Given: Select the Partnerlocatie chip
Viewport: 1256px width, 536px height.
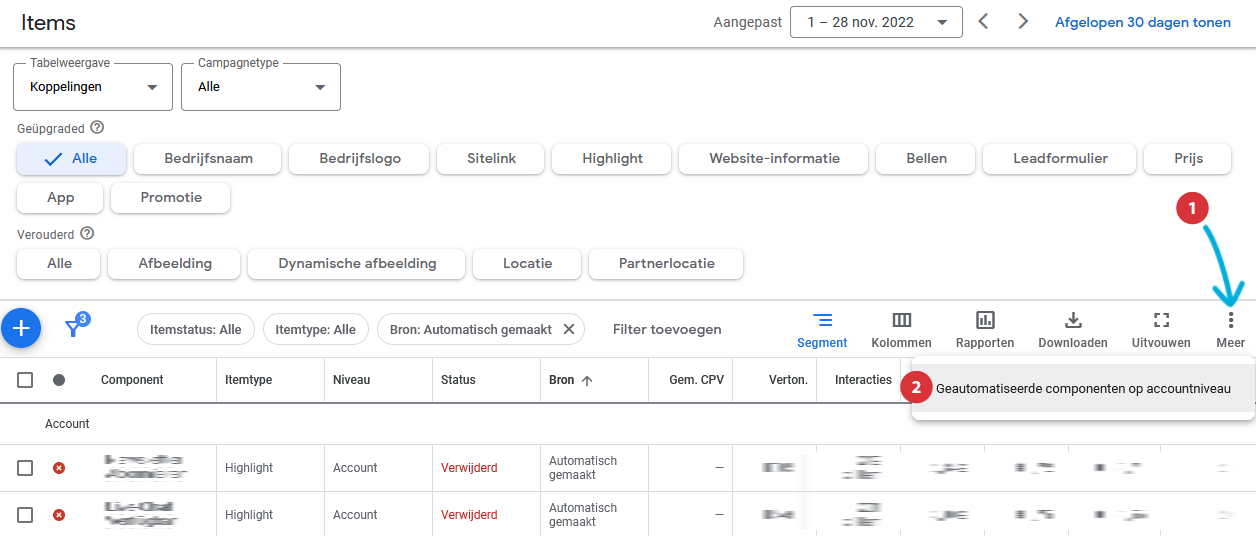Looking at the screenshot, I should [667, 263].
